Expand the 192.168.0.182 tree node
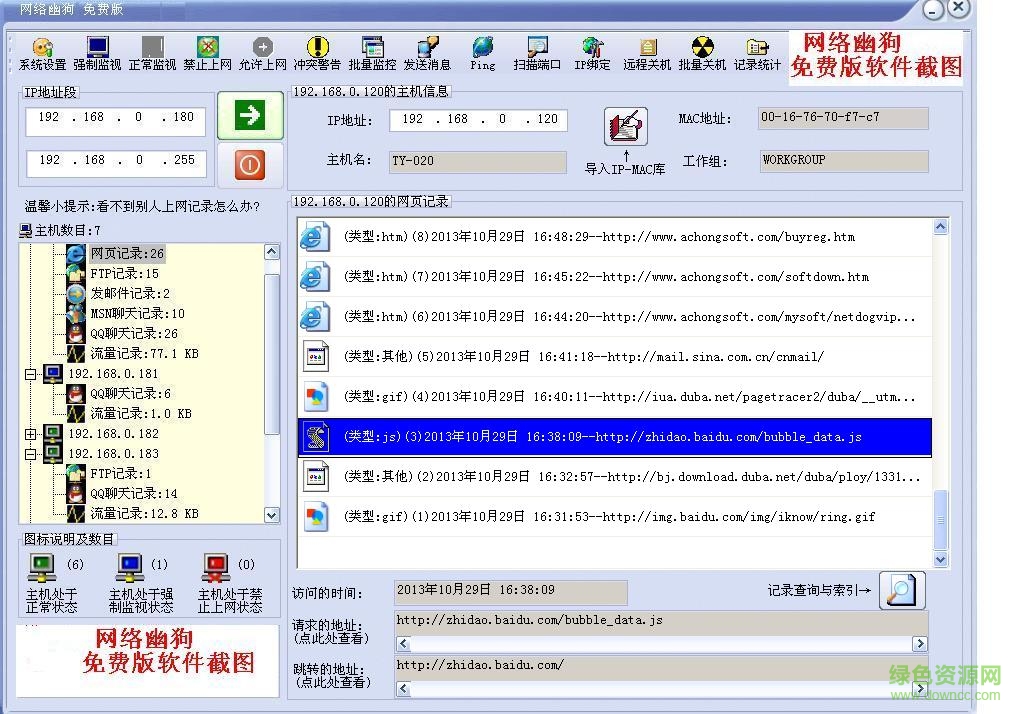This screenshot has width=1024, height=714. pyautogui.click(x=30, y=434)
